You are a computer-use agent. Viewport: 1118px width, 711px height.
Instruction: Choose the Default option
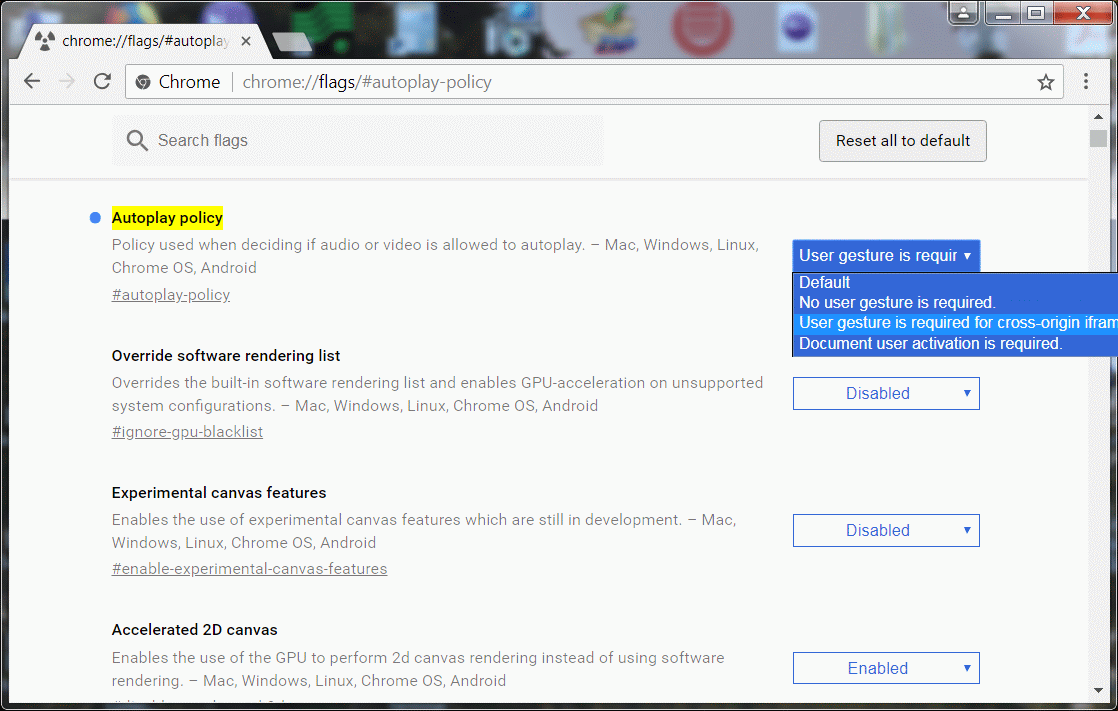point(955,282)
